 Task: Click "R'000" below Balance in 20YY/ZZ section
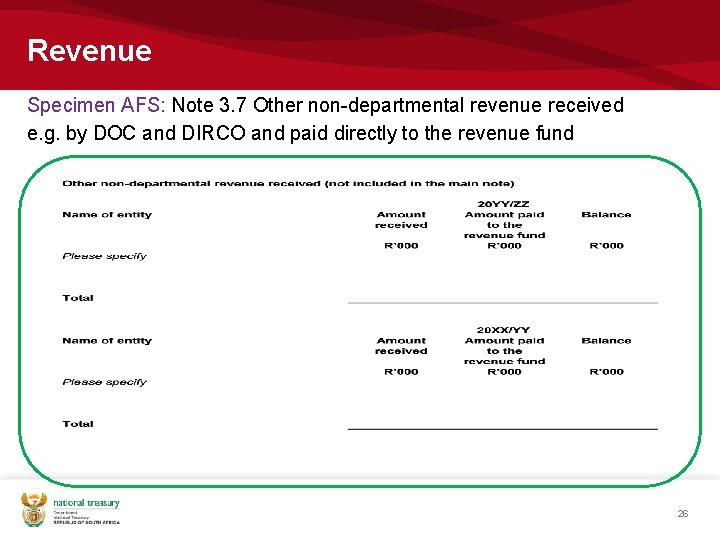pyautogui.click(x=607, y=246)
